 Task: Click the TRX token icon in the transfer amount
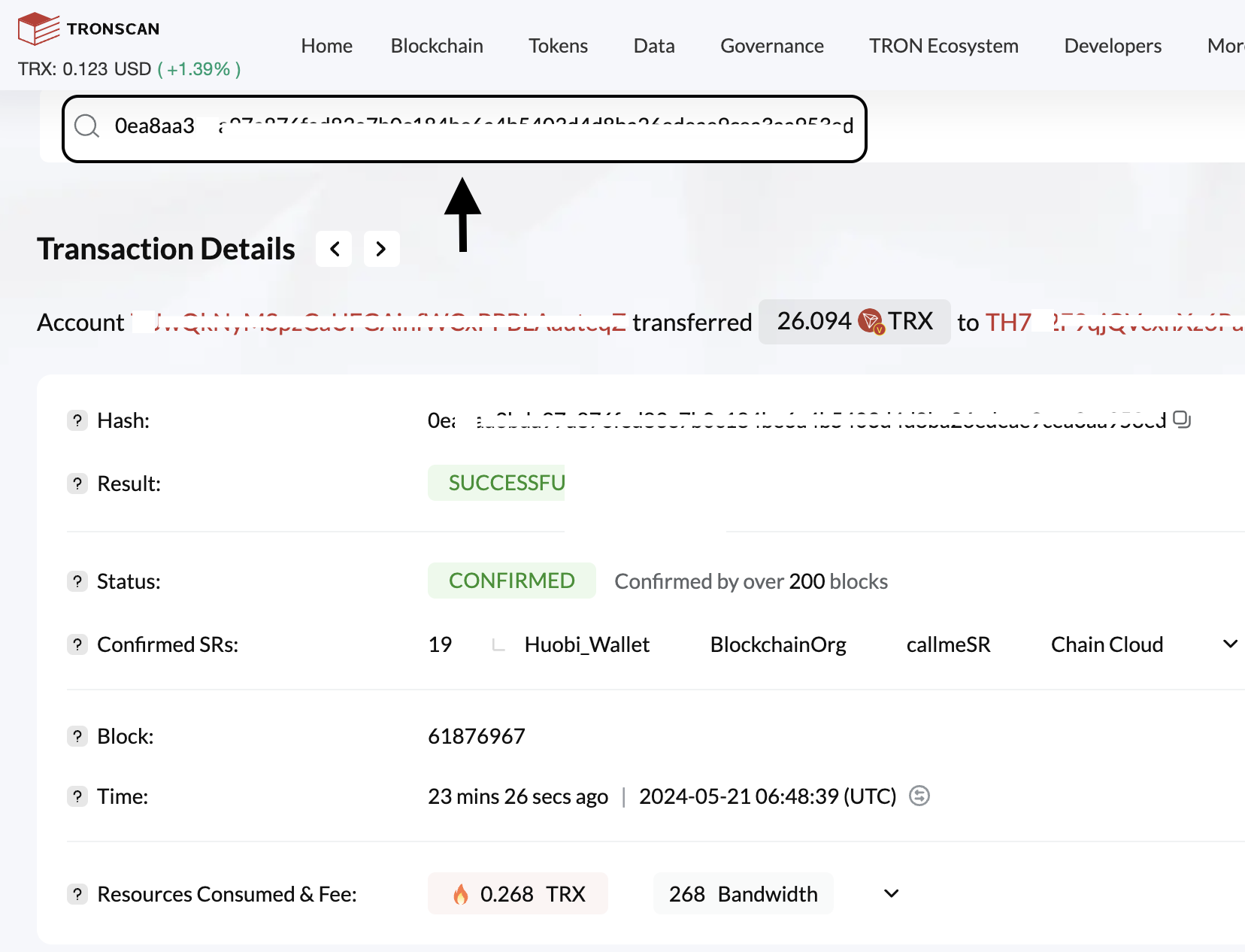click(870, 321)
